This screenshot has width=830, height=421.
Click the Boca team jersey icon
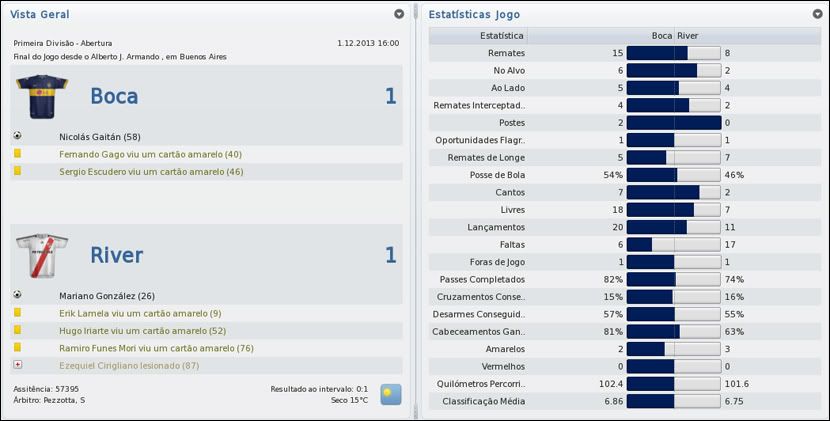(41, 97)
